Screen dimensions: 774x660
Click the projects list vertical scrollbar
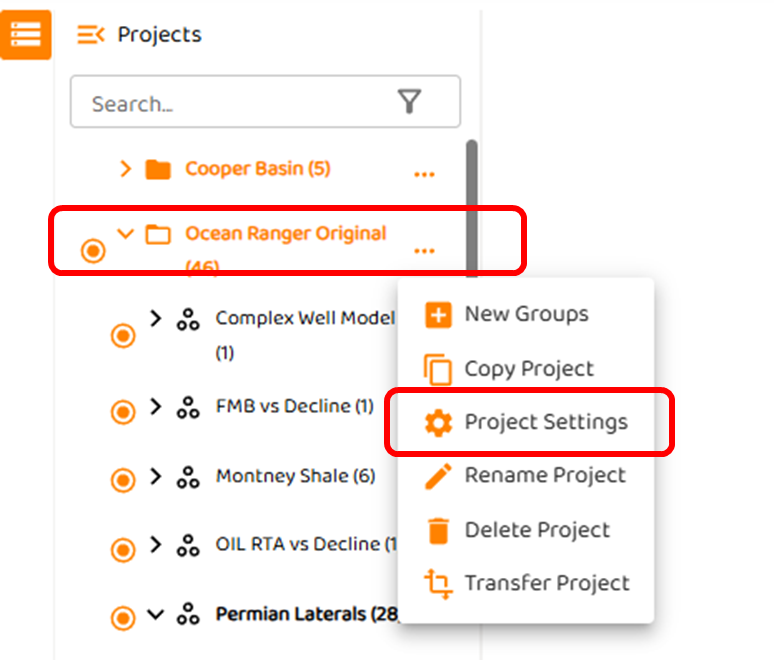[x=471, y=200]
